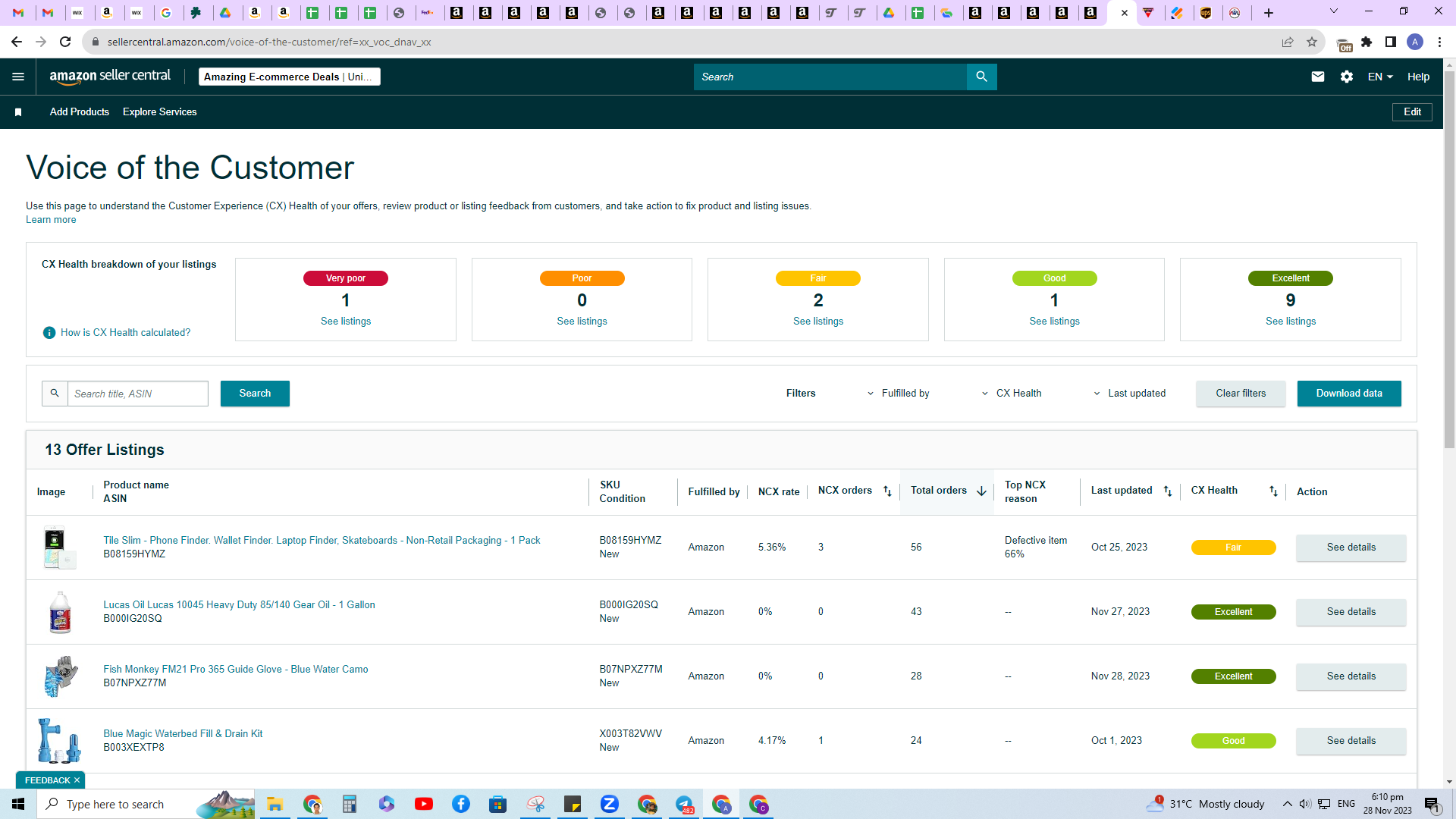Launch YouTube from the taskbar
The height and width of the screenshot is (819, 1456).
[424, 804]
